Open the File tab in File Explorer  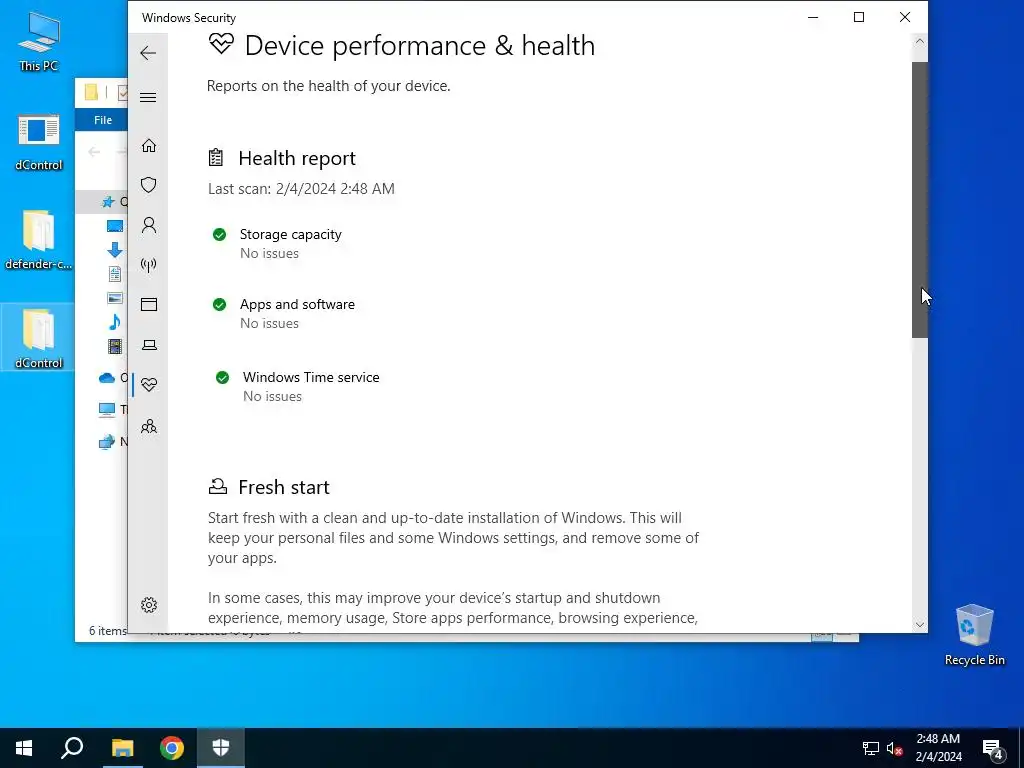(103, 120)
